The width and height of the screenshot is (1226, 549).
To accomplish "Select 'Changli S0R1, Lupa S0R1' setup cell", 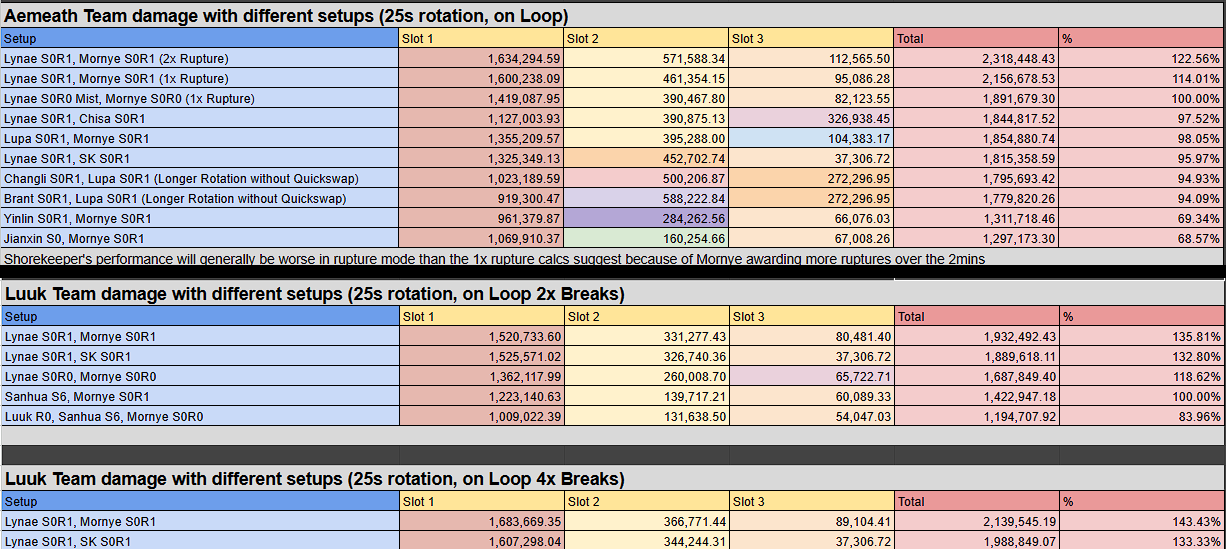I will coord(200,179).
